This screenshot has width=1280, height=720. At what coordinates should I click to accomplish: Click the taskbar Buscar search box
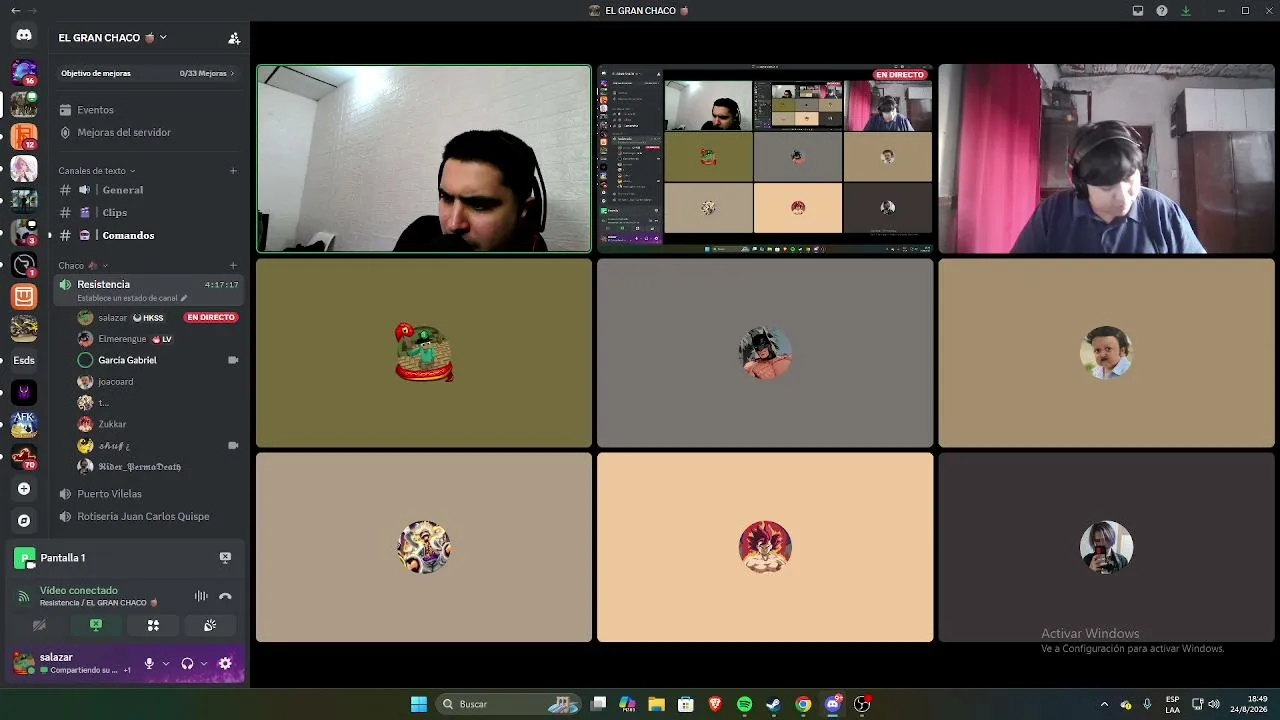508,704
